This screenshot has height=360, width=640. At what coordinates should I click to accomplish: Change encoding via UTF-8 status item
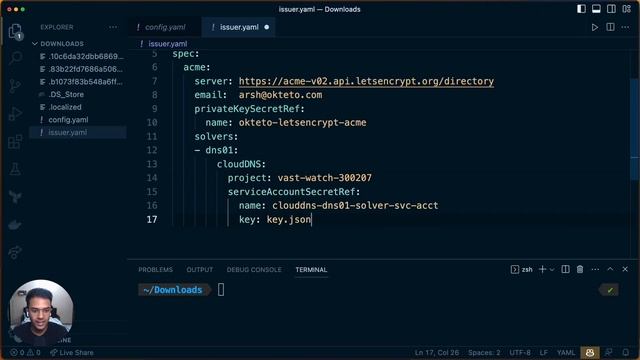520,353
